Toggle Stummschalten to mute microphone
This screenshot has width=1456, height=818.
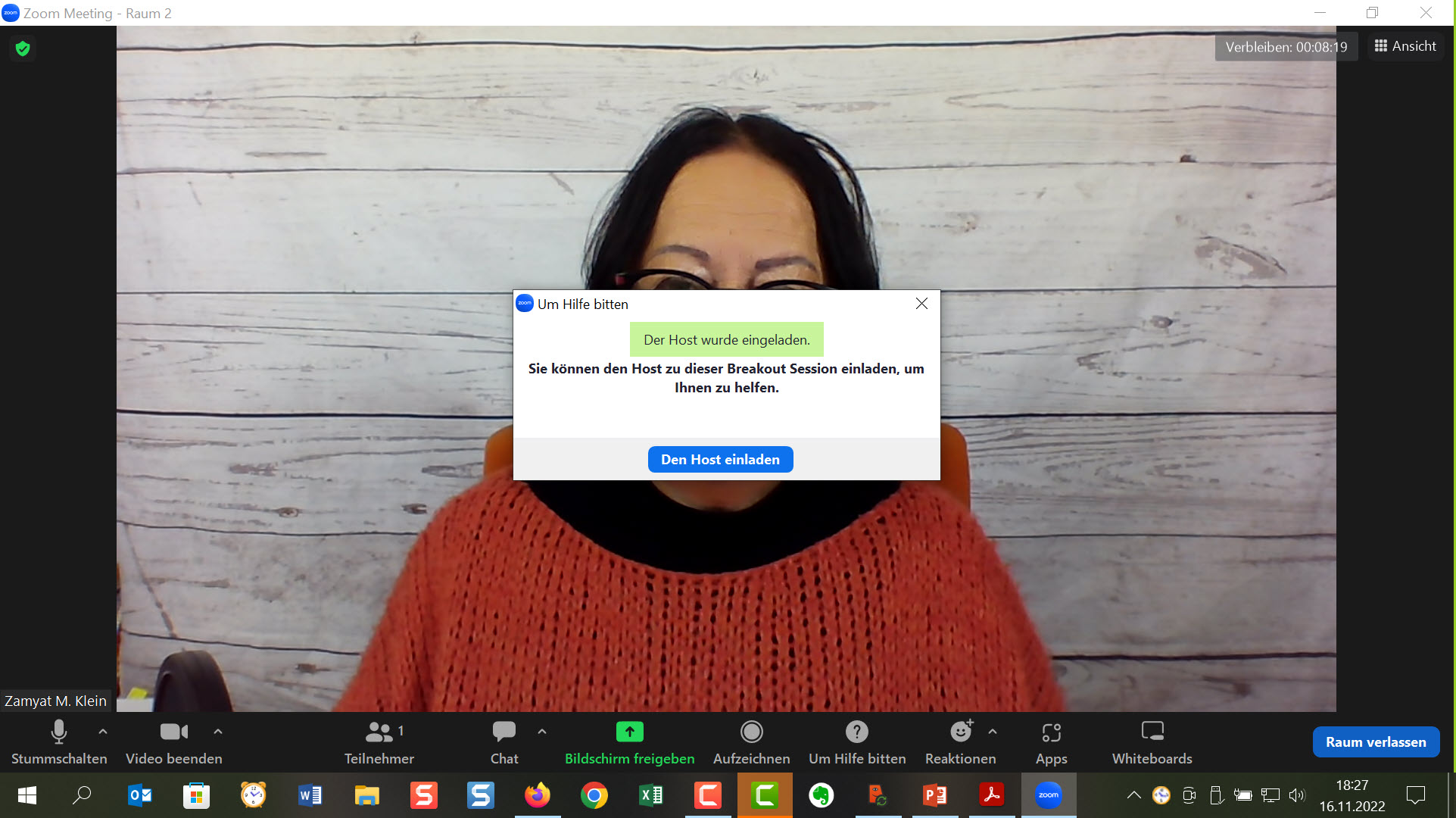(x=59, y=741)
